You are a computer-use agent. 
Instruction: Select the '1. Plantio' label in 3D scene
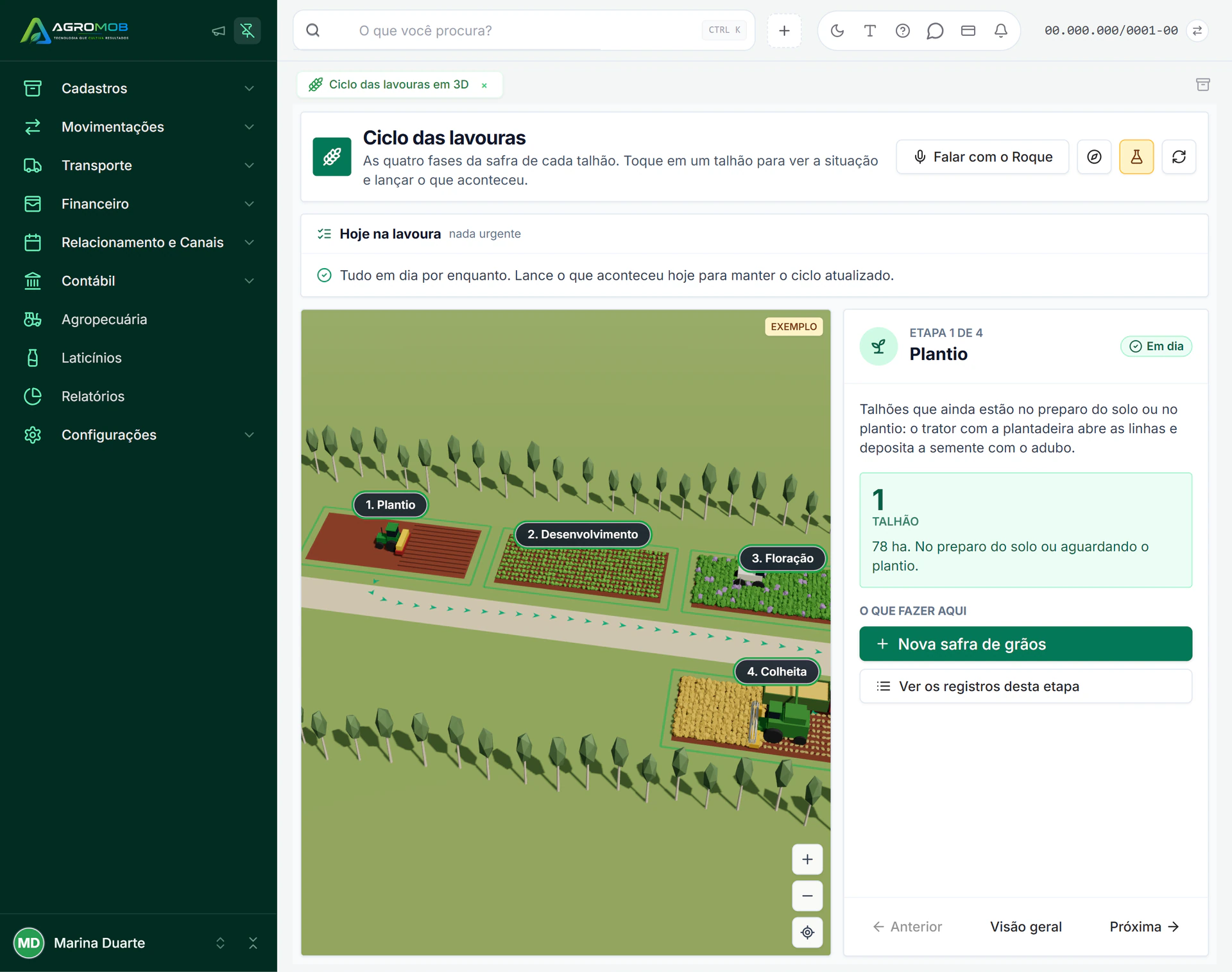(390, 504)
